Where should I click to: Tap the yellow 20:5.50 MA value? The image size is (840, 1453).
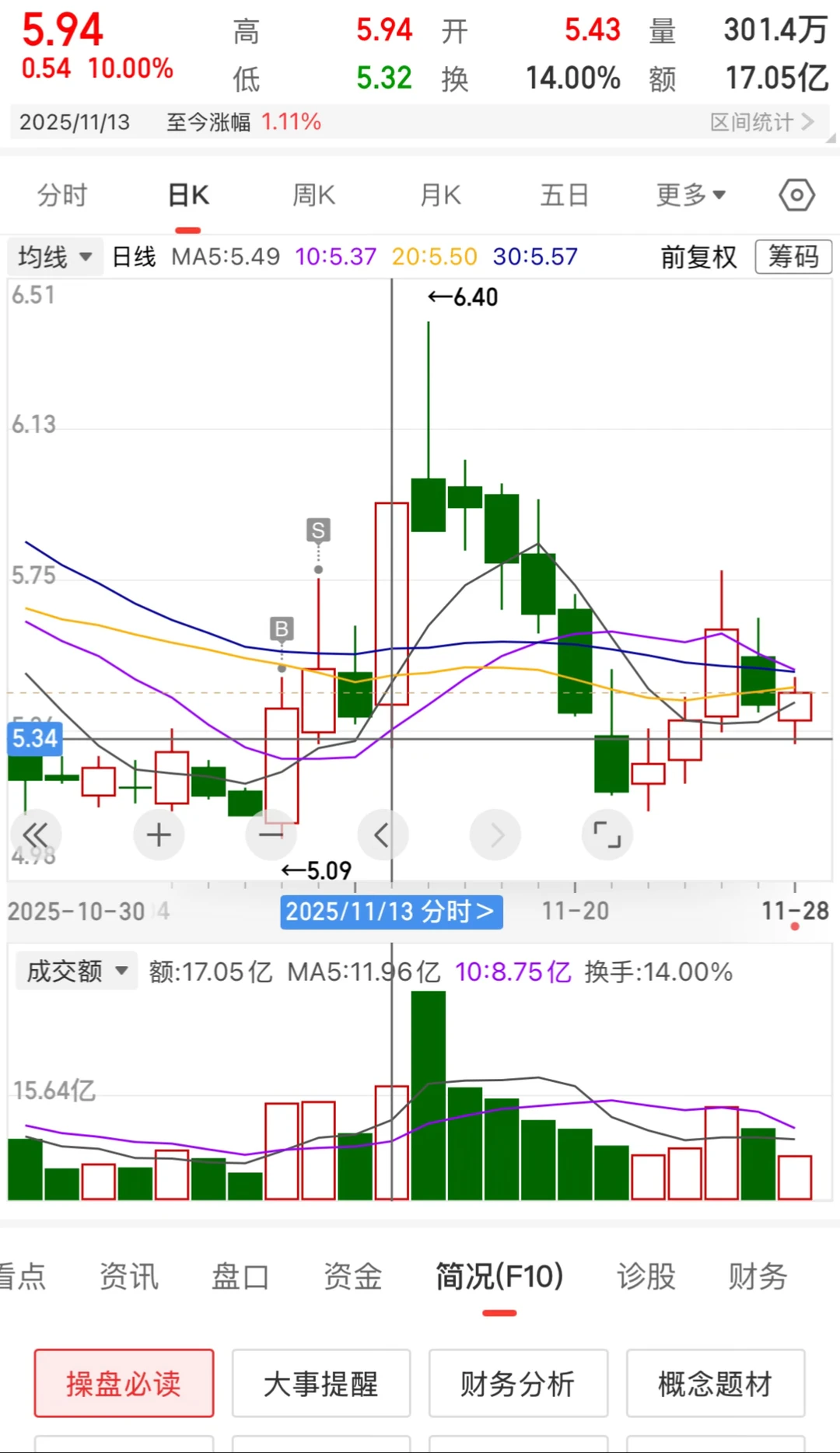coord(434,257)
